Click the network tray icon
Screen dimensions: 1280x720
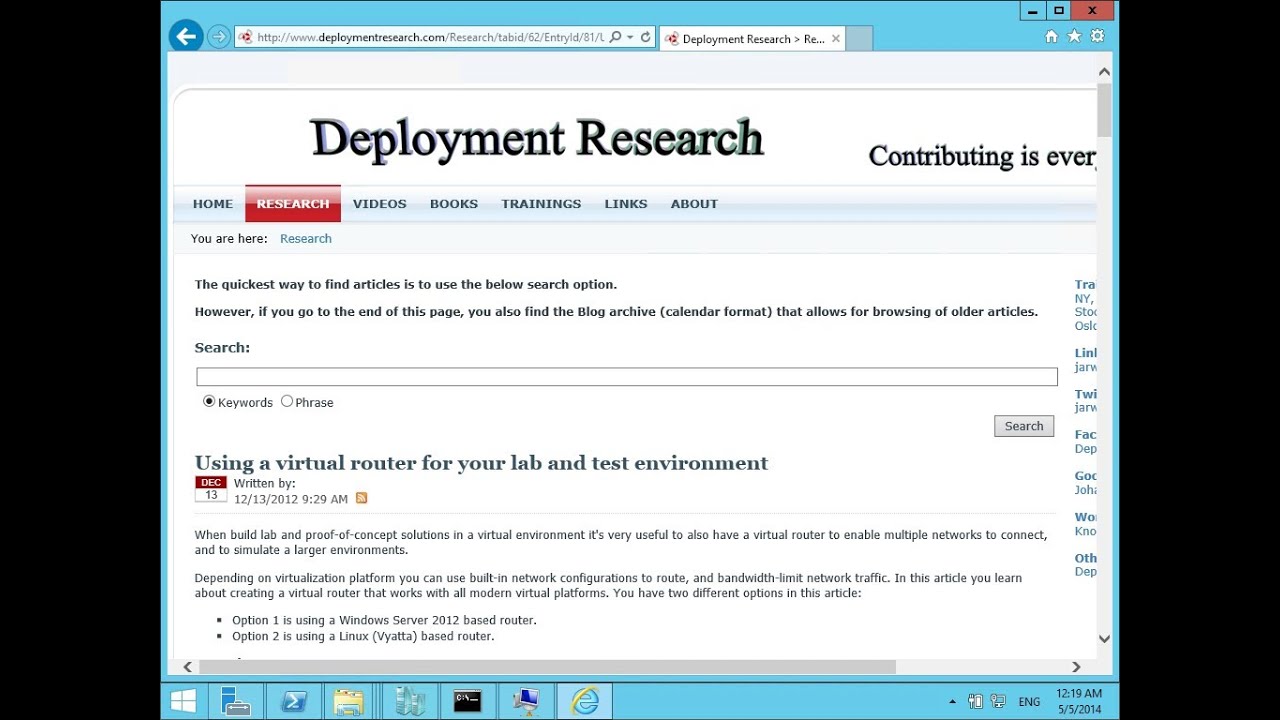point(1000,702)
